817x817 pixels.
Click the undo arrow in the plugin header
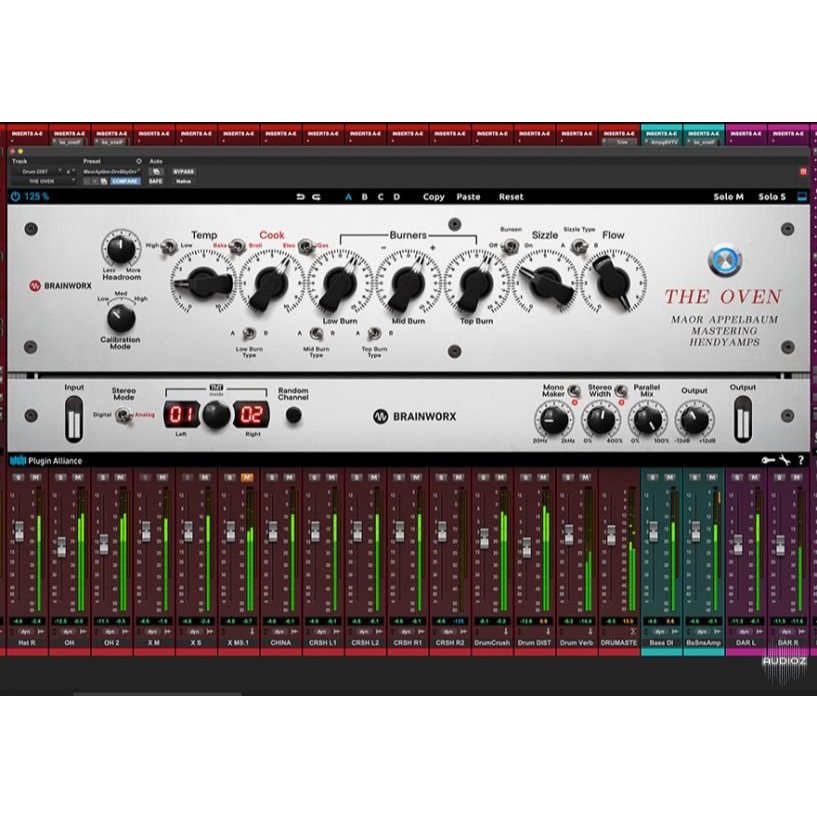point(298,197)
